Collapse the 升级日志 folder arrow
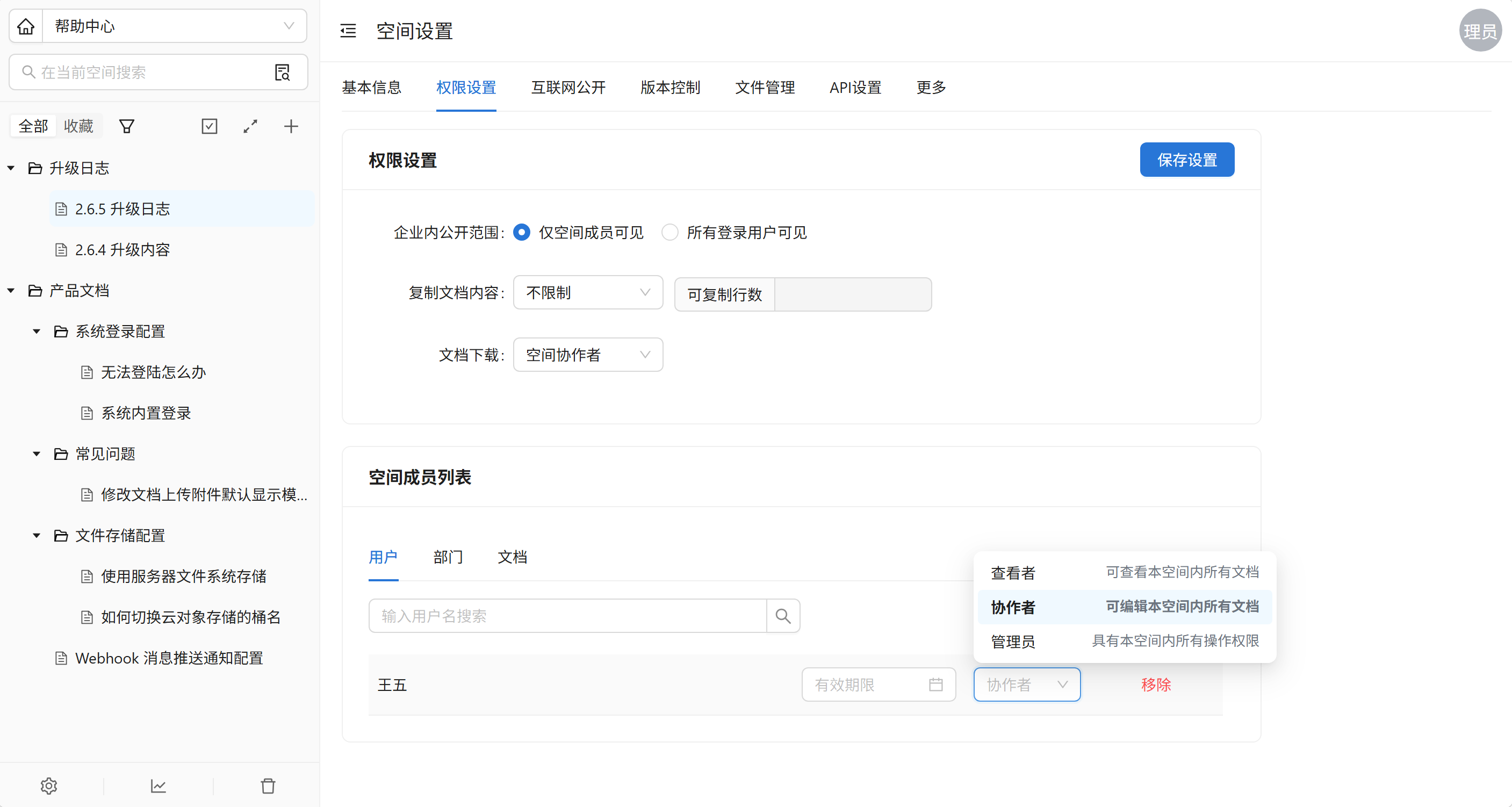The image size is (1512, 807). pyautogui.click(x=11, y=169)
